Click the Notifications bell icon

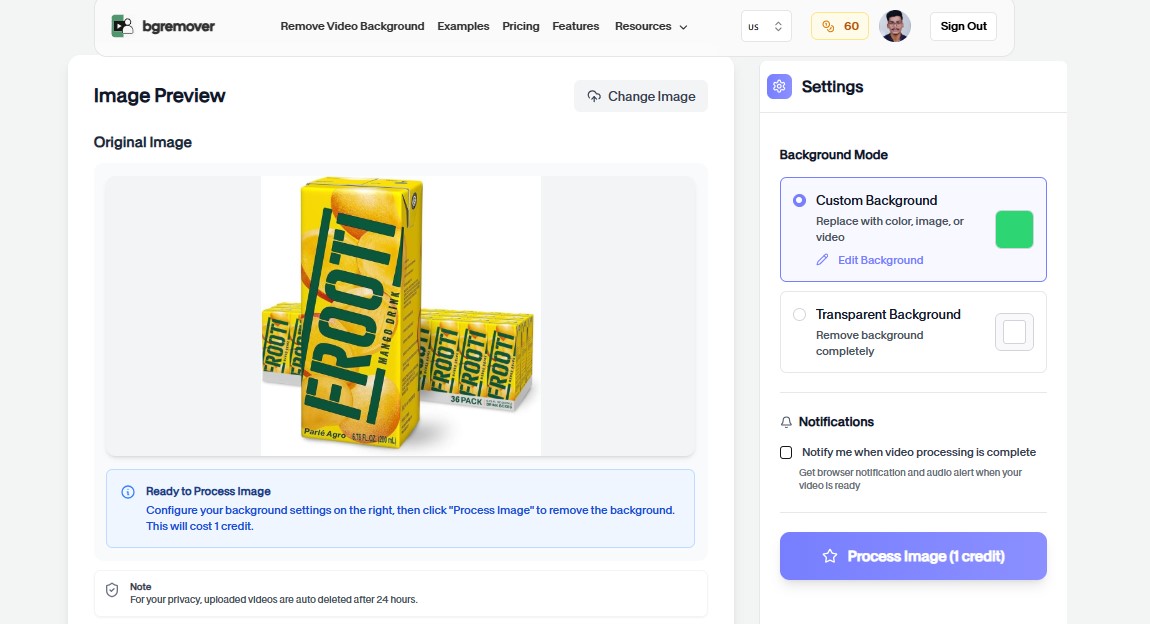(x=786, y=422)
